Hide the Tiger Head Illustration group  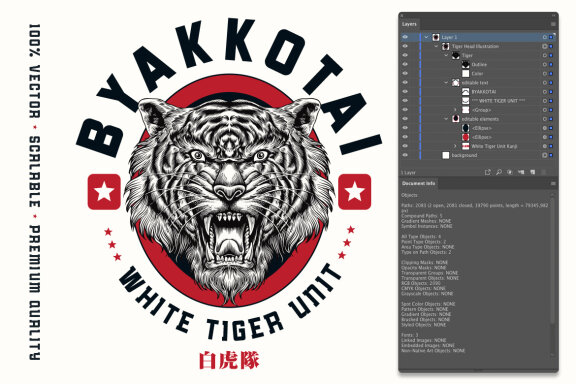405,46
